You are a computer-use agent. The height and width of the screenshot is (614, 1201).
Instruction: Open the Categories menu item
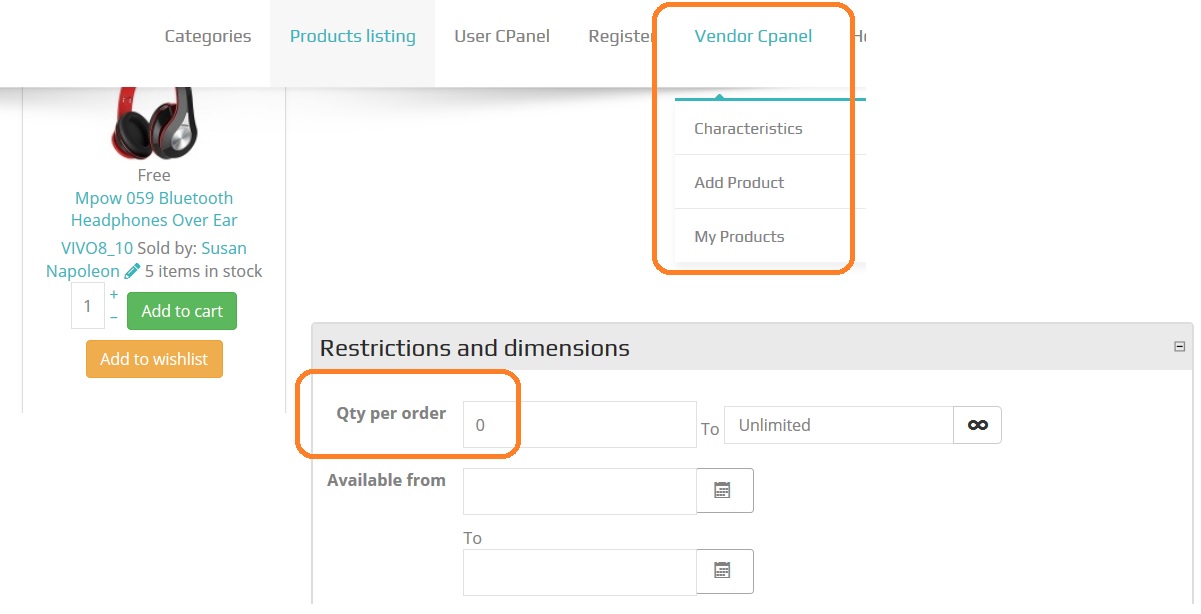point(208,36)
